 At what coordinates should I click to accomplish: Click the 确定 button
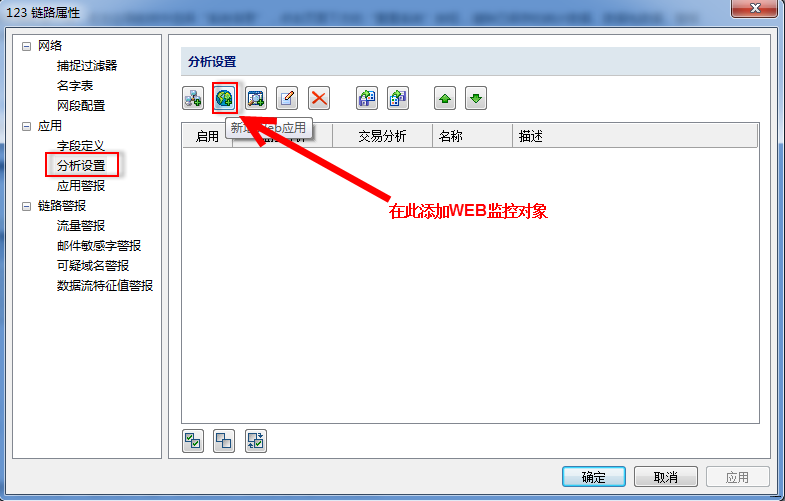(594, 476)
